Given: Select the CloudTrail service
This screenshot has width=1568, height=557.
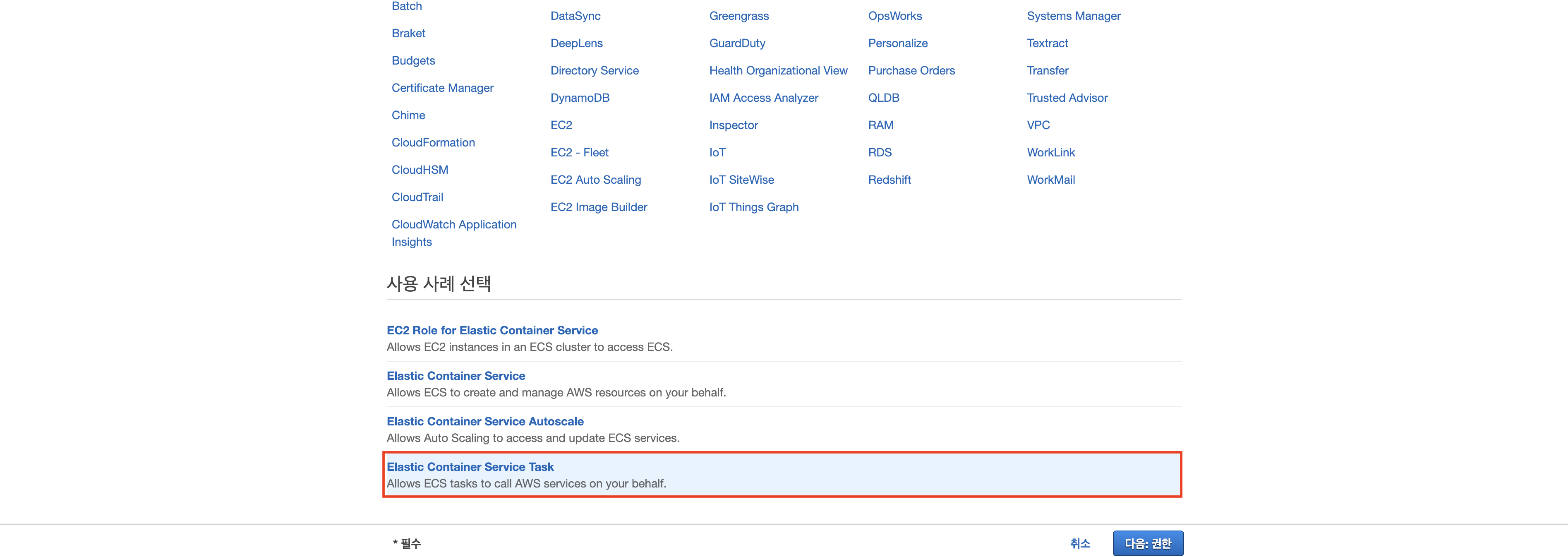Looking at the screenshot, I should tap(417, 198).
